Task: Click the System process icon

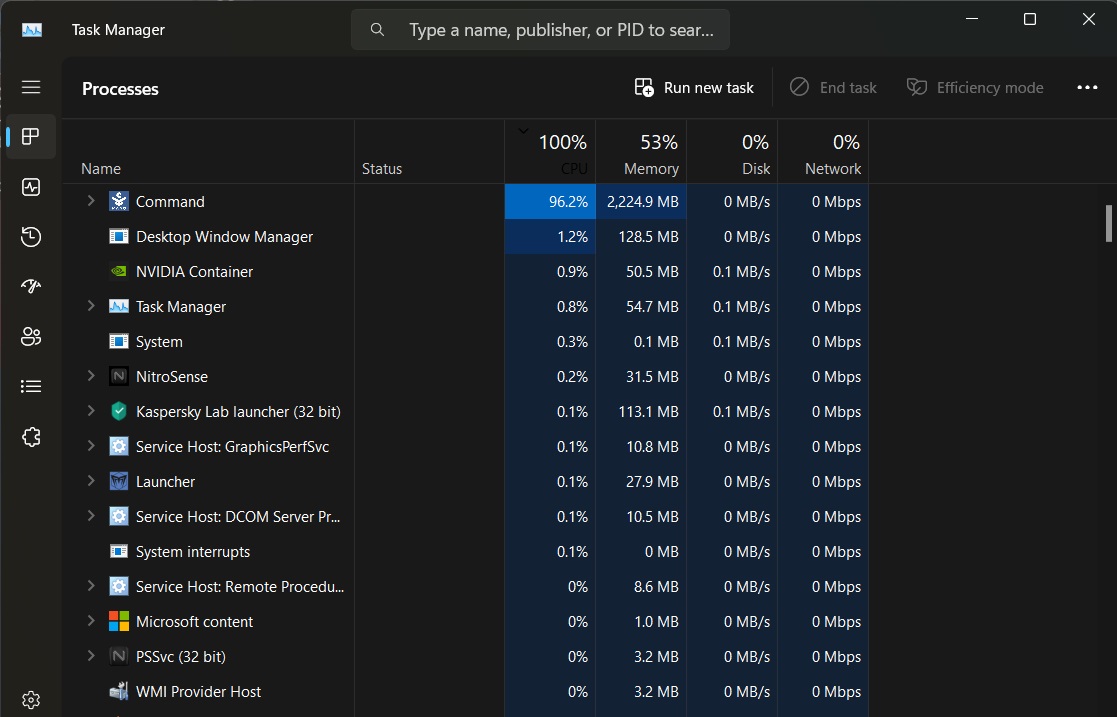Action: [119, 341]
